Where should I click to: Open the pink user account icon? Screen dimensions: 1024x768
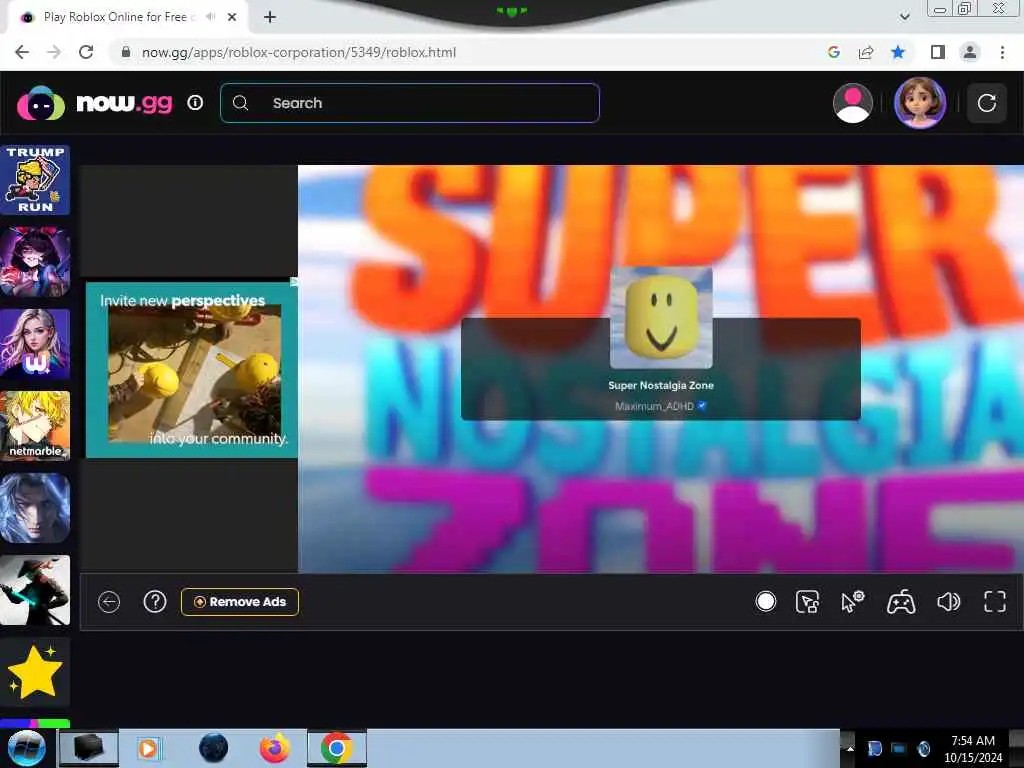[x=853, y=103]
